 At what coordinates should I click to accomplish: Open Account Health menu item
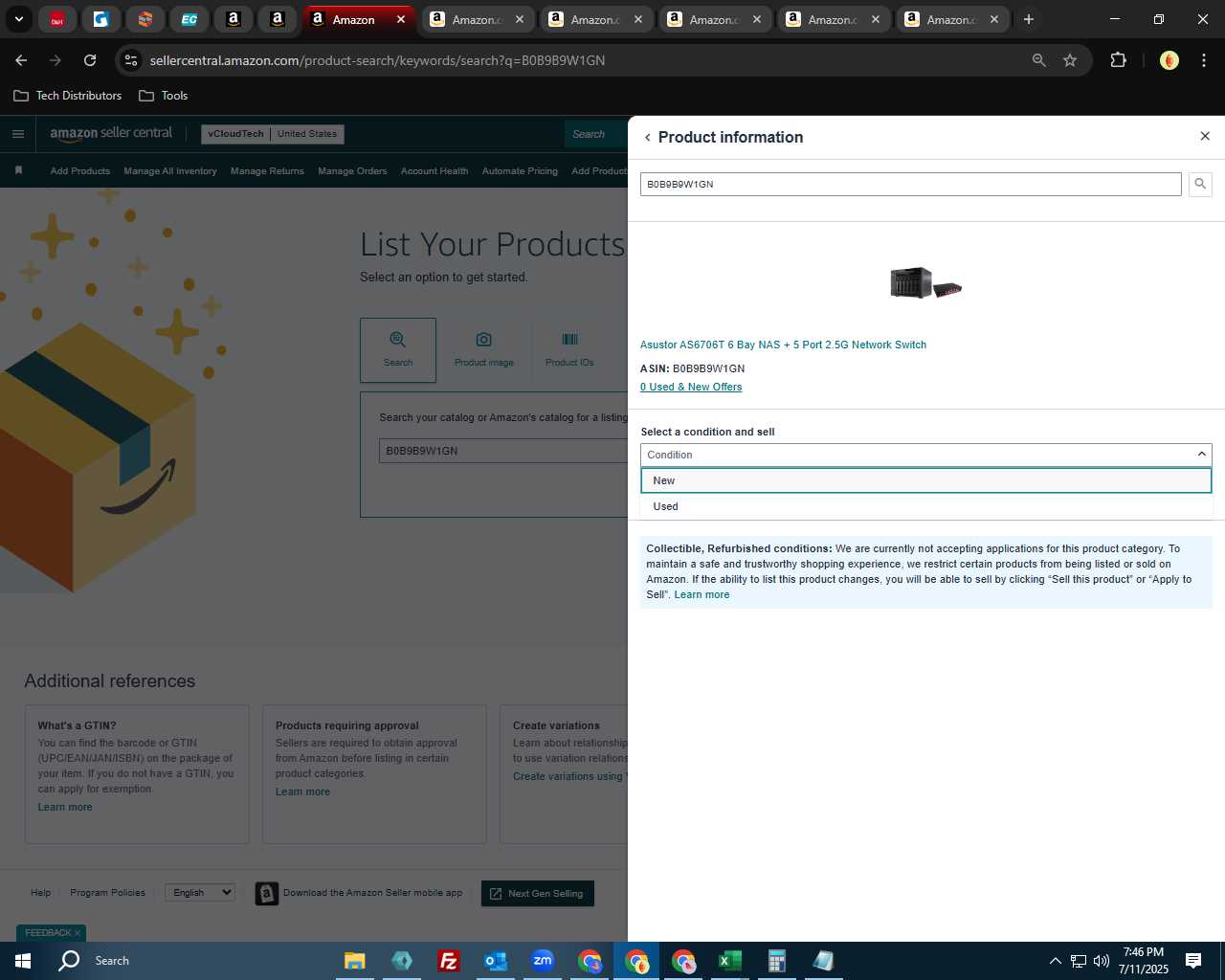[x=434, y=171]
